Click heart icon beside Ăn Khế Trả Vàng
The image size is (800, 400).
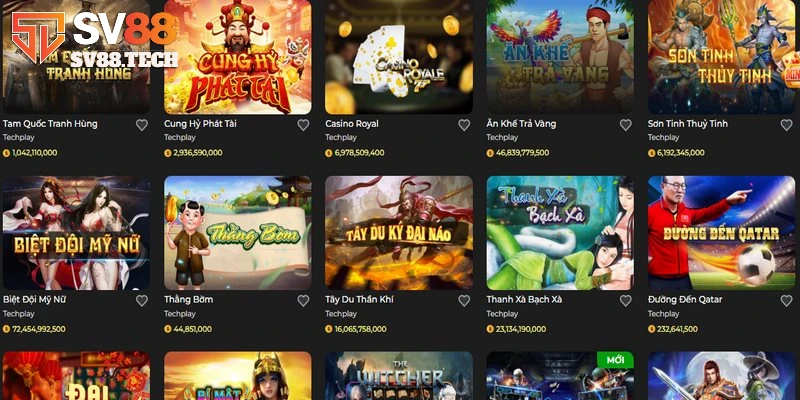(626, 125)
